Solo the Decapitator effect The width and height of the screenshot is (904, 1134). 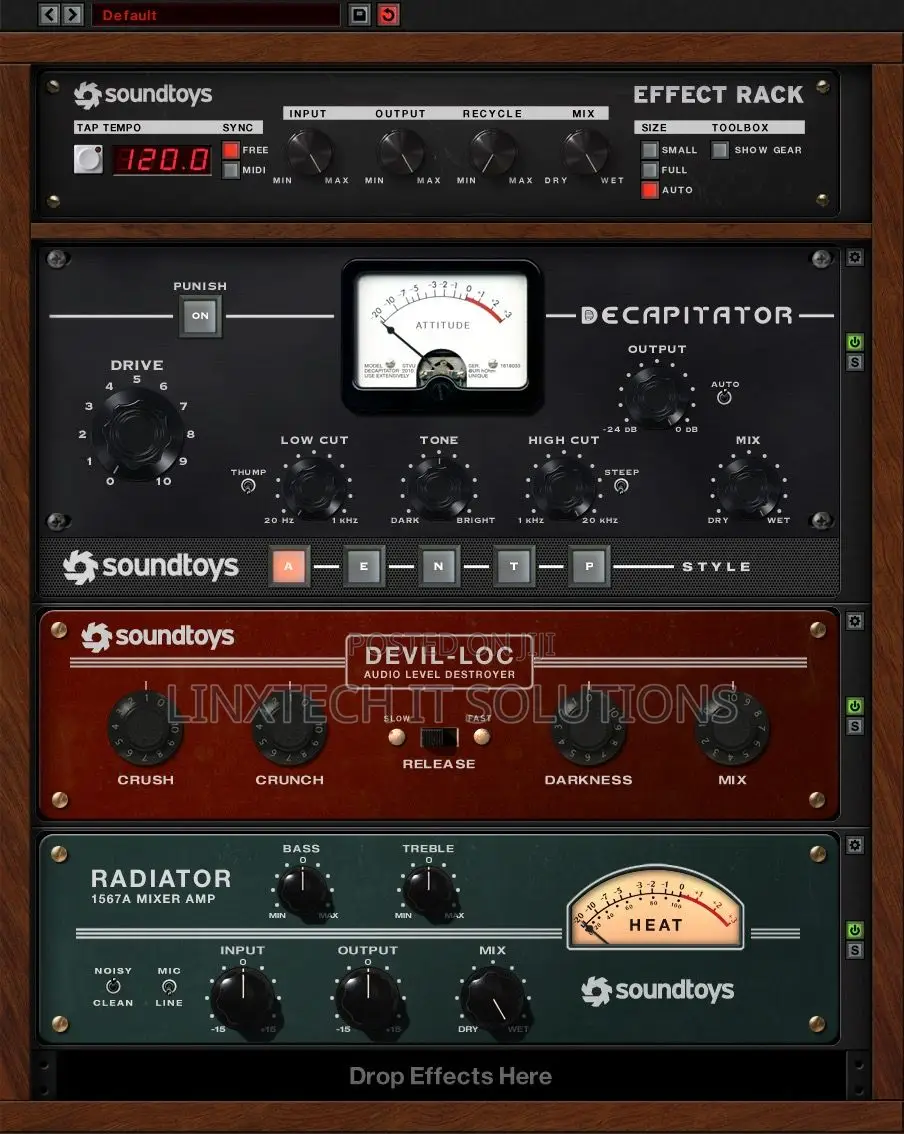point(855,362)
